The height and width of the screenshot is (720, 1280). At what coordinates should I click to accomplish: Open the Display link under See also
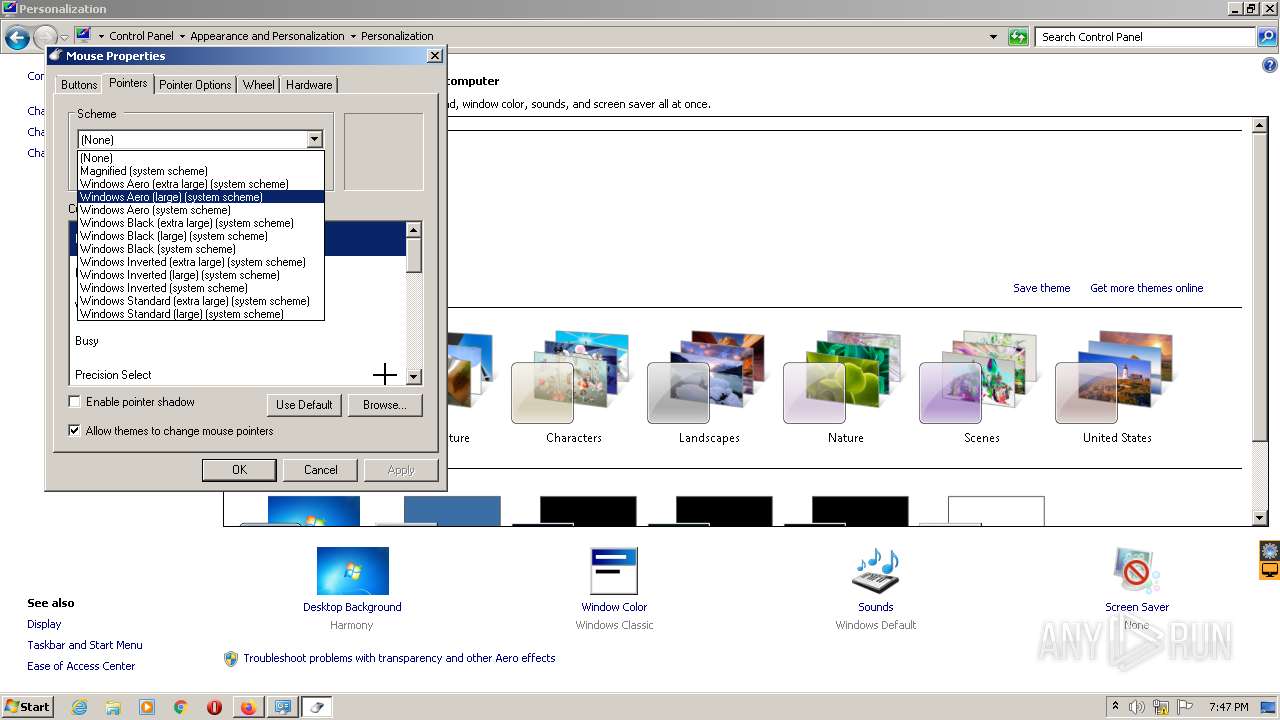(x=44, y=624)
